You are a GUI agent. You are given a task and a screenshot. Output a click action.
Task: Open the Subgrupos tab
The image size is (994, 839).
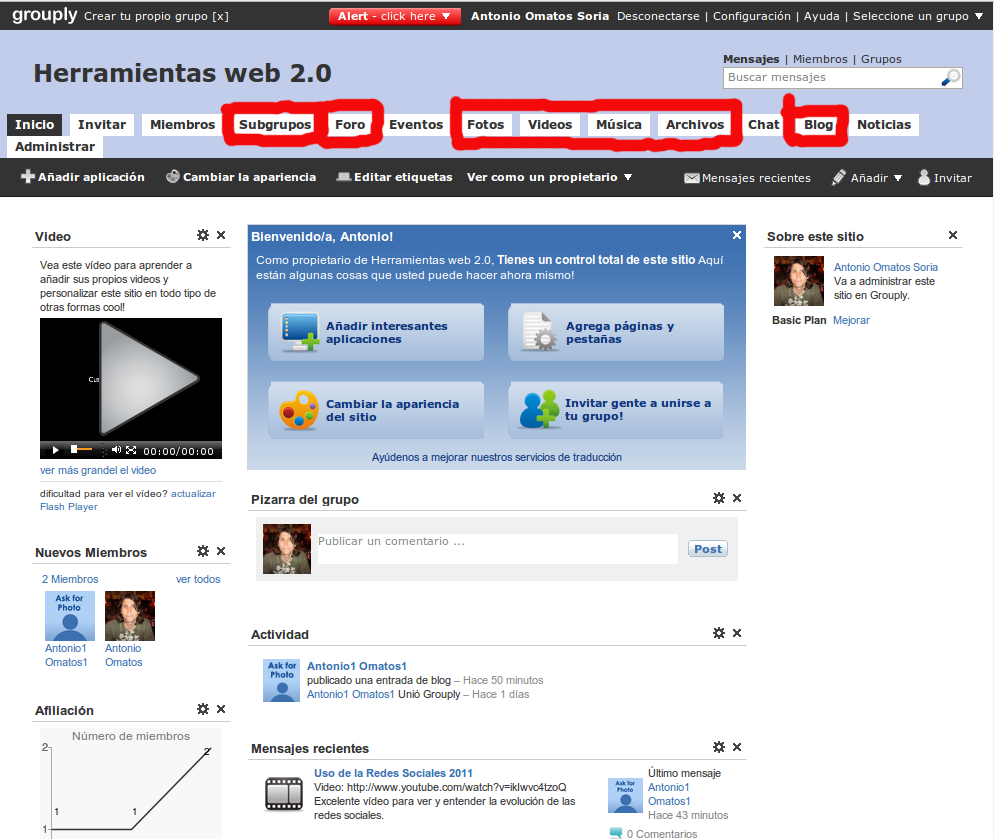tap(275, 124)
